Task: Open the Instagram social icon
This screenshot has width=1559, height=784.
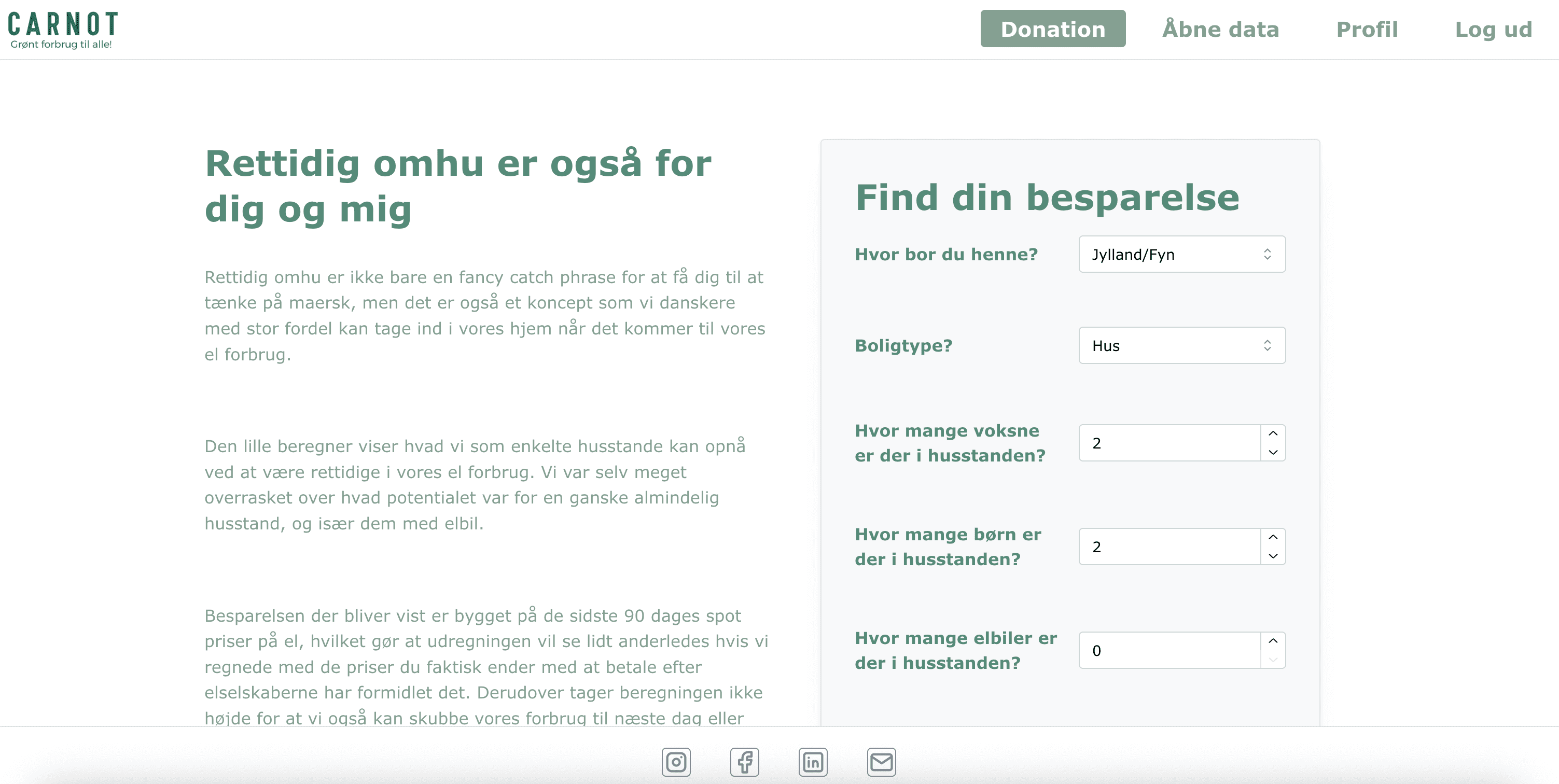Action: tap(676, 762)
